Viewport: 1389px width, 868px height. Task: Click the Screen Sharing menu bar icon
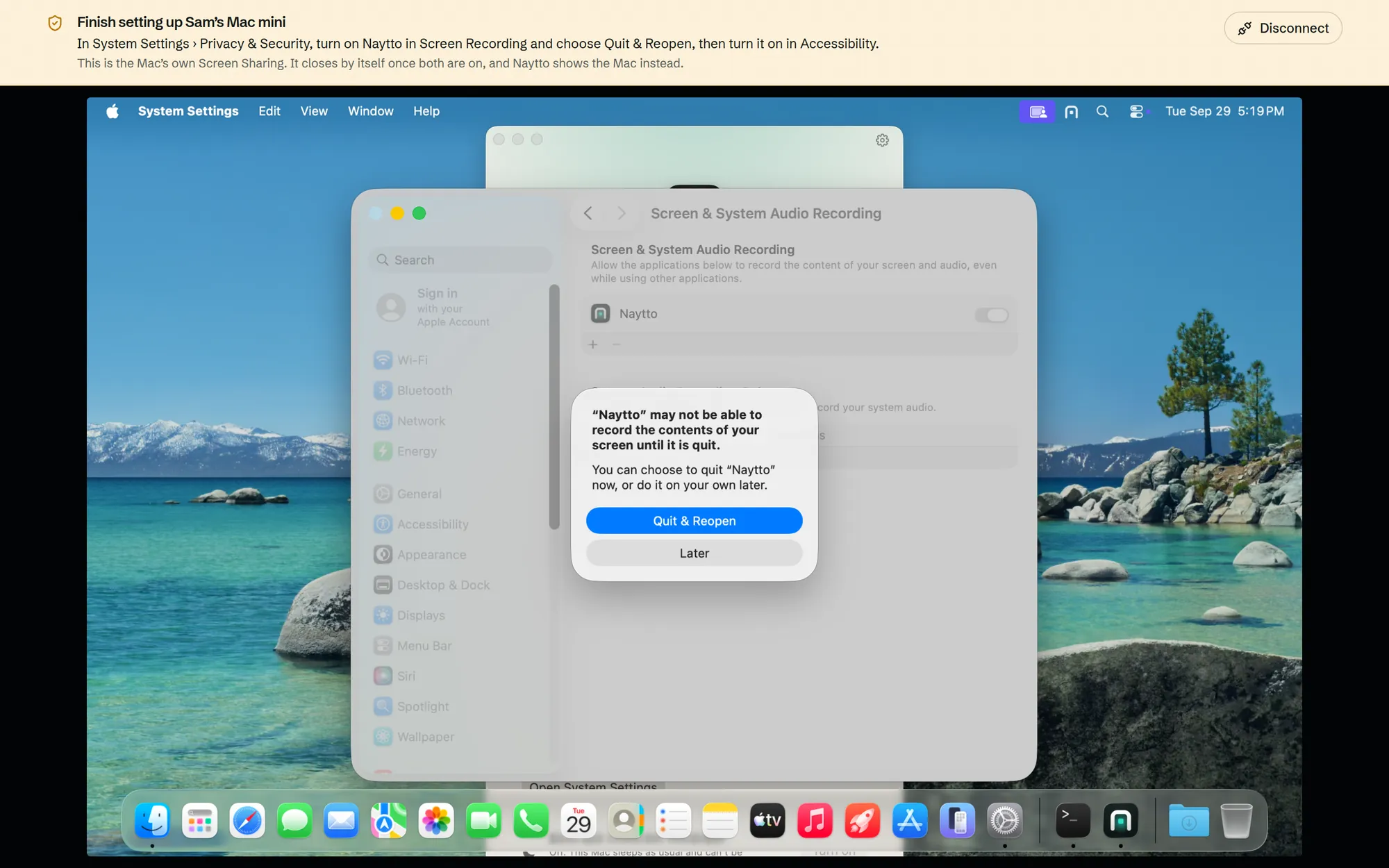1038,112
